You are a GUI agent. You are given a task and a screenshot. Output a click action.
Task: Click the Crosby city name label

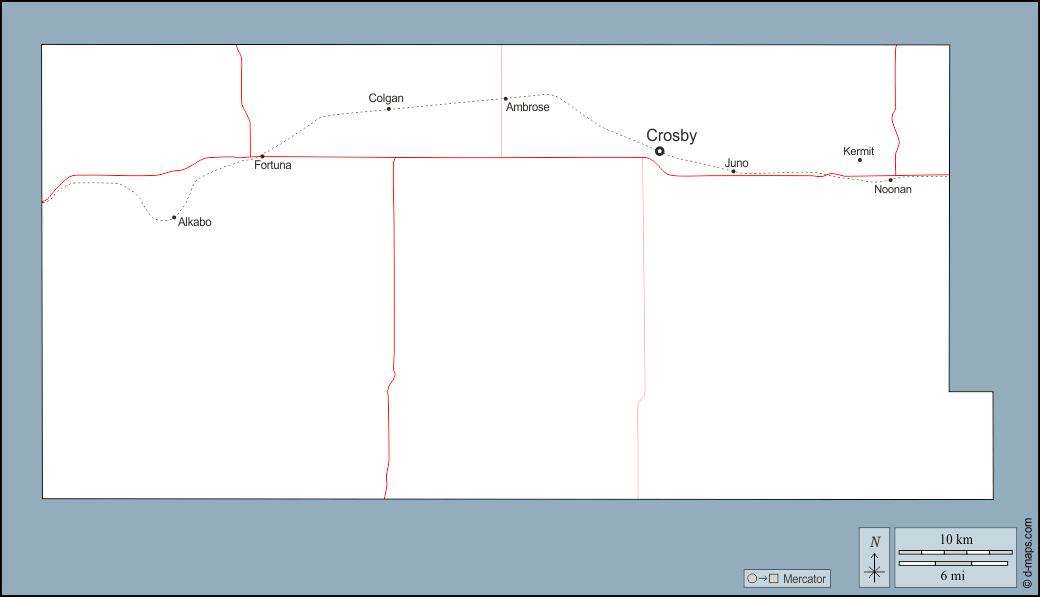coord(671,136)
